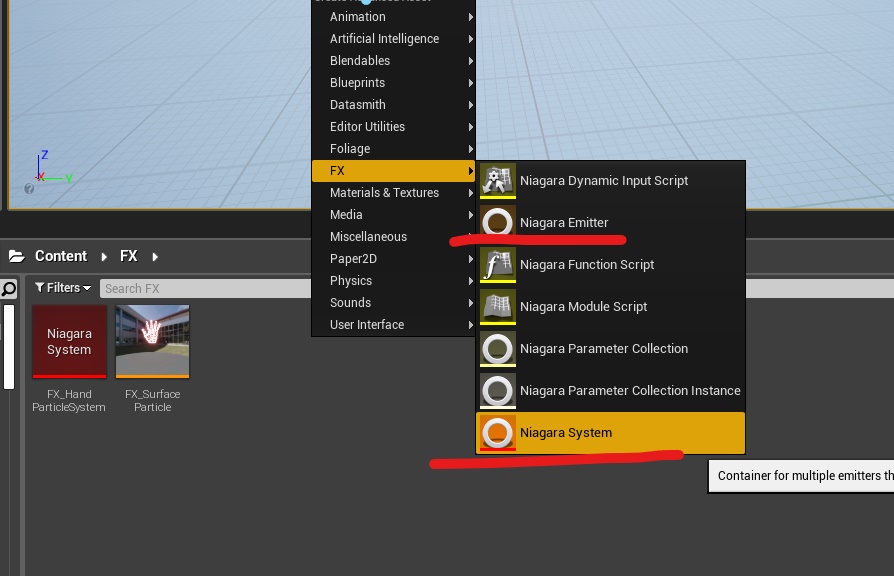This screenshot has height=576, width=894.
Task: Choose Niagara Parameter Collection Instance entry
Action: pyautogui.click(x=611, y=391)
